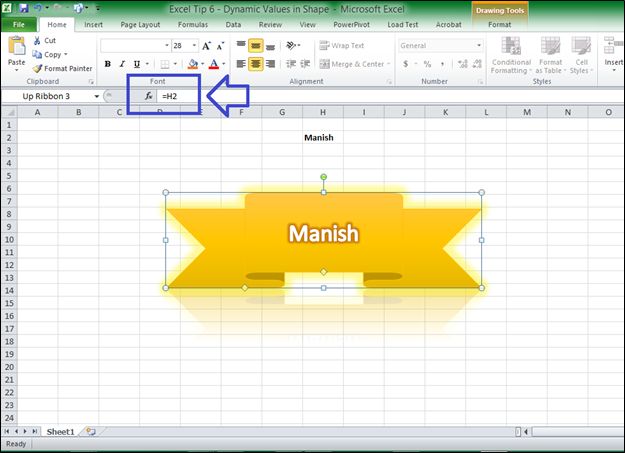Open the Font name dropdown
625x453 pixels.
click(167, 45)
